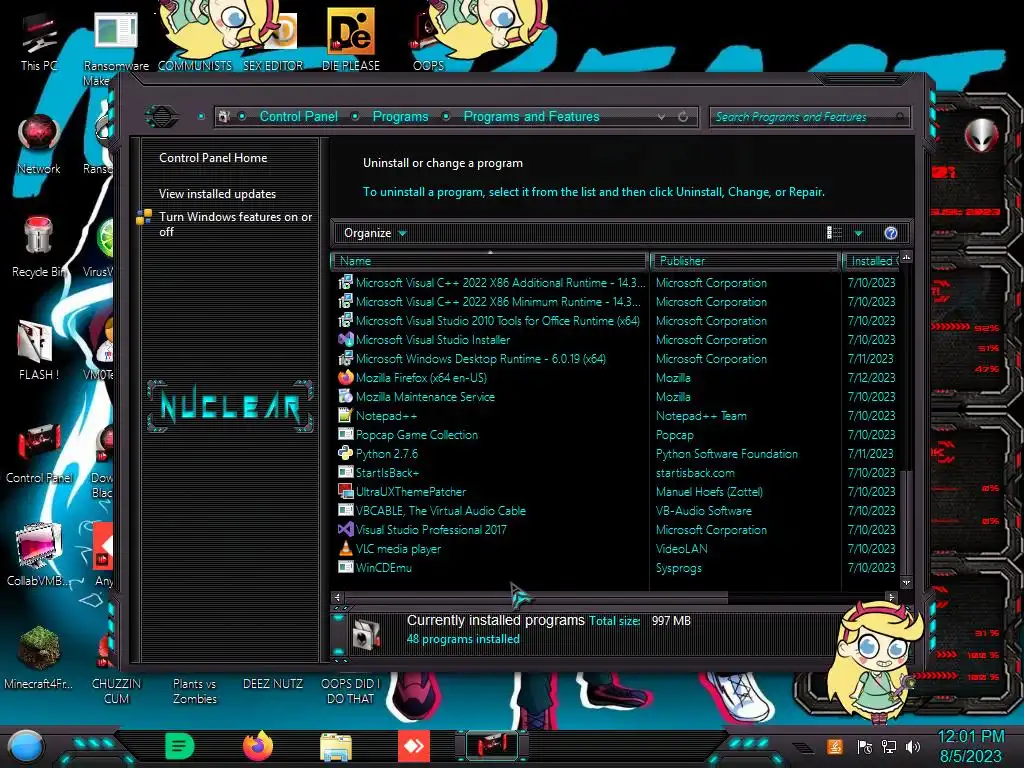
Task: Open the green notes app on taskbar
Action: point(180,746)
